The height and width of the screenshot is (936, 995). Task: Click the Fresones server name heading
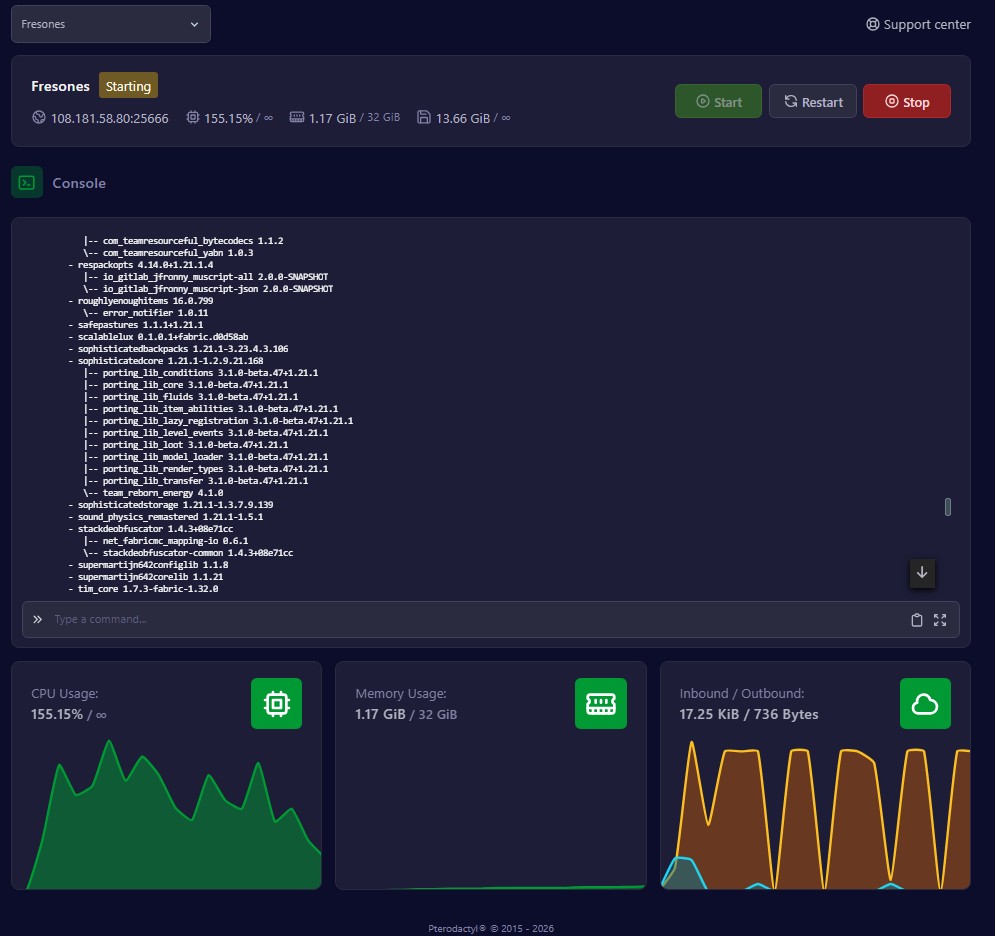coord(61,86)
